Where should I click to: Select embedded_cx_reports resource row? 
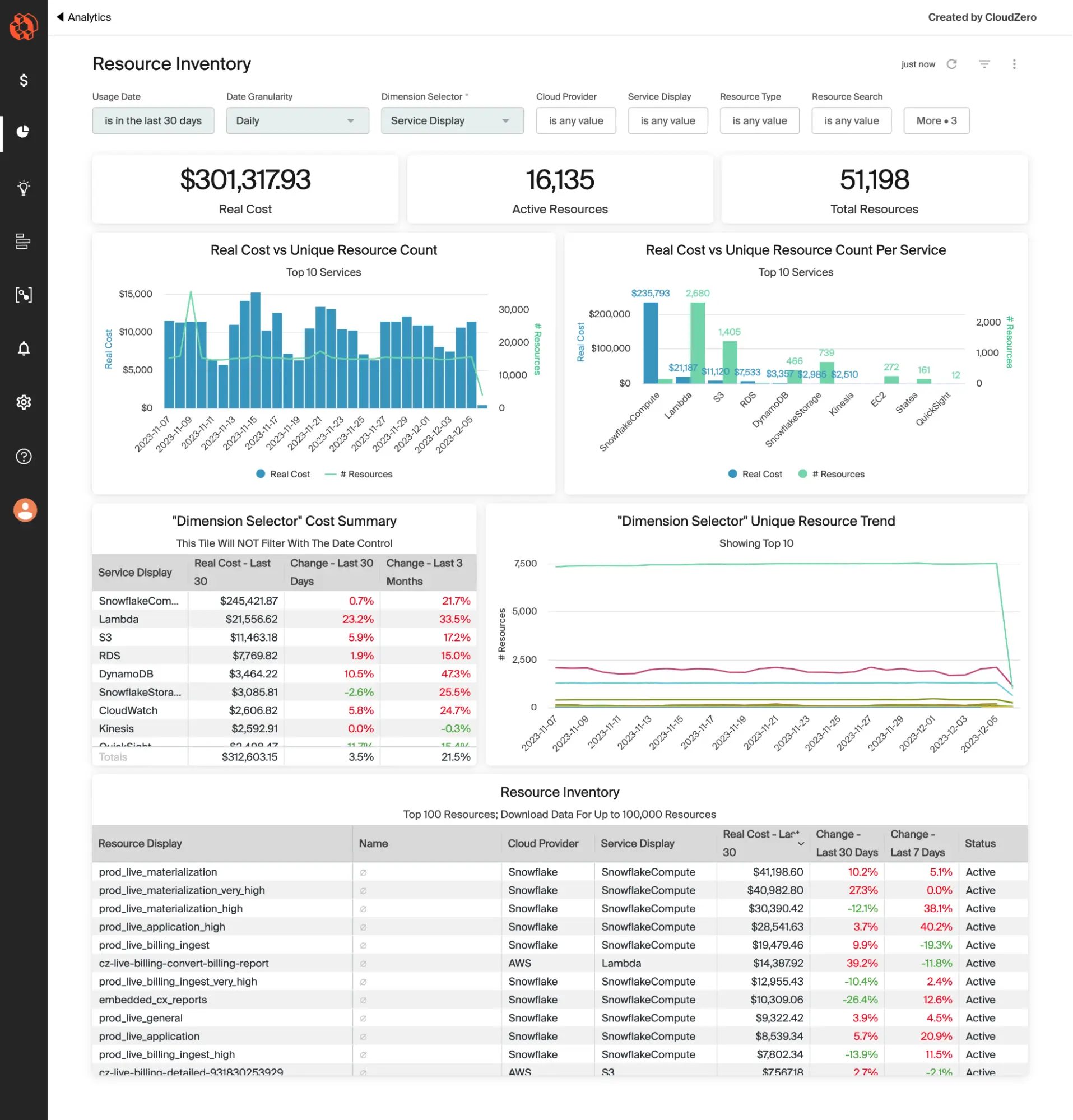click(x=559, y=1001)
